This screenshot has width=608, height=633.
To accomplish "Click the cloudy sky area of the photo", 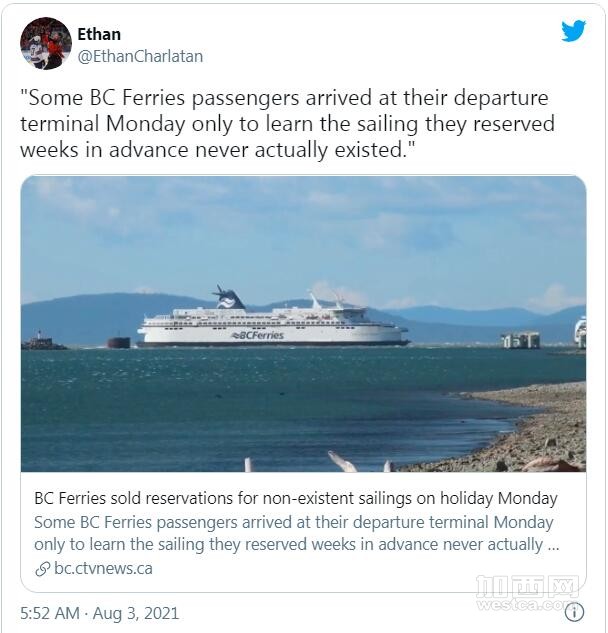I will (x=300, y=230).
